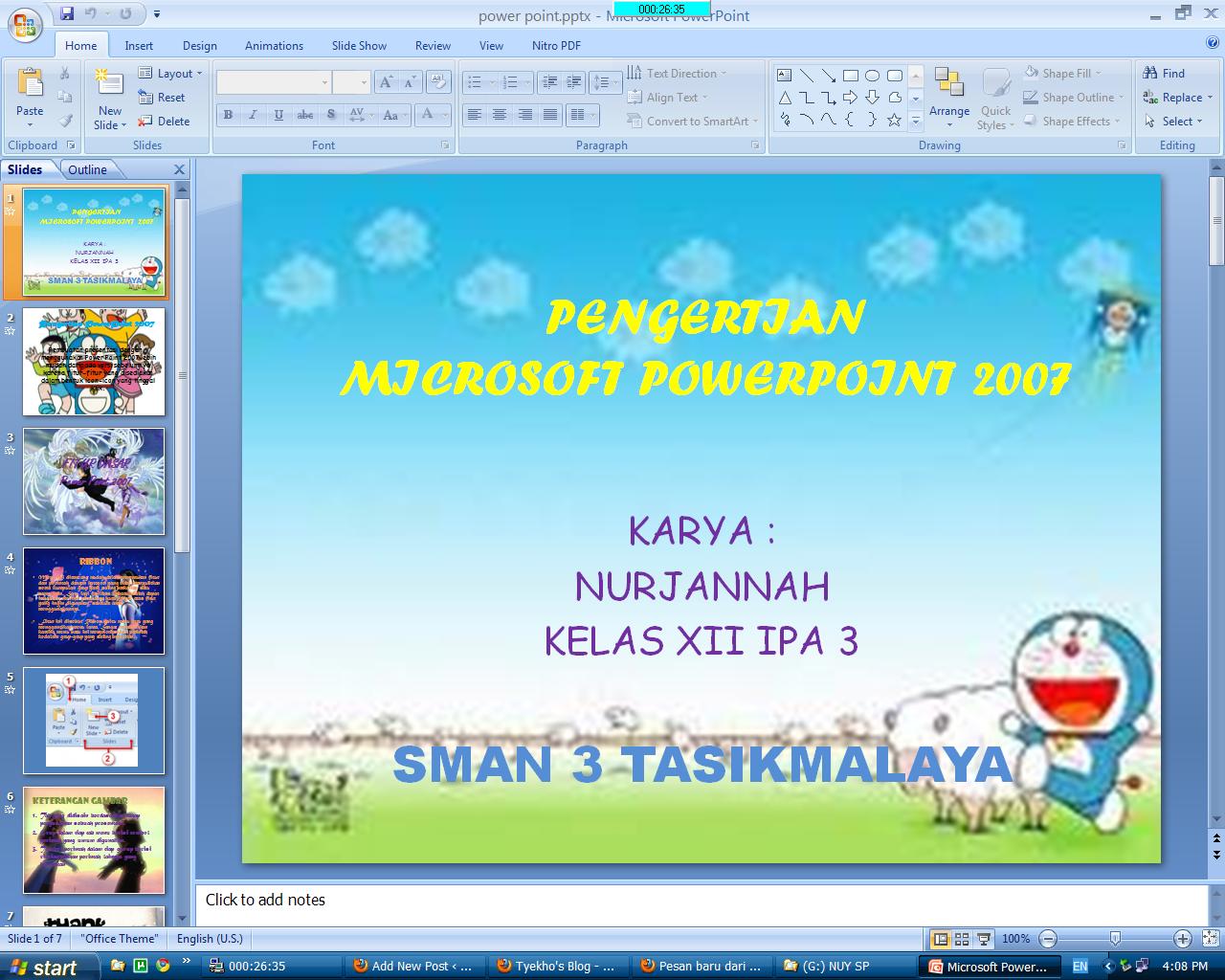Align text left

point(474,115)
